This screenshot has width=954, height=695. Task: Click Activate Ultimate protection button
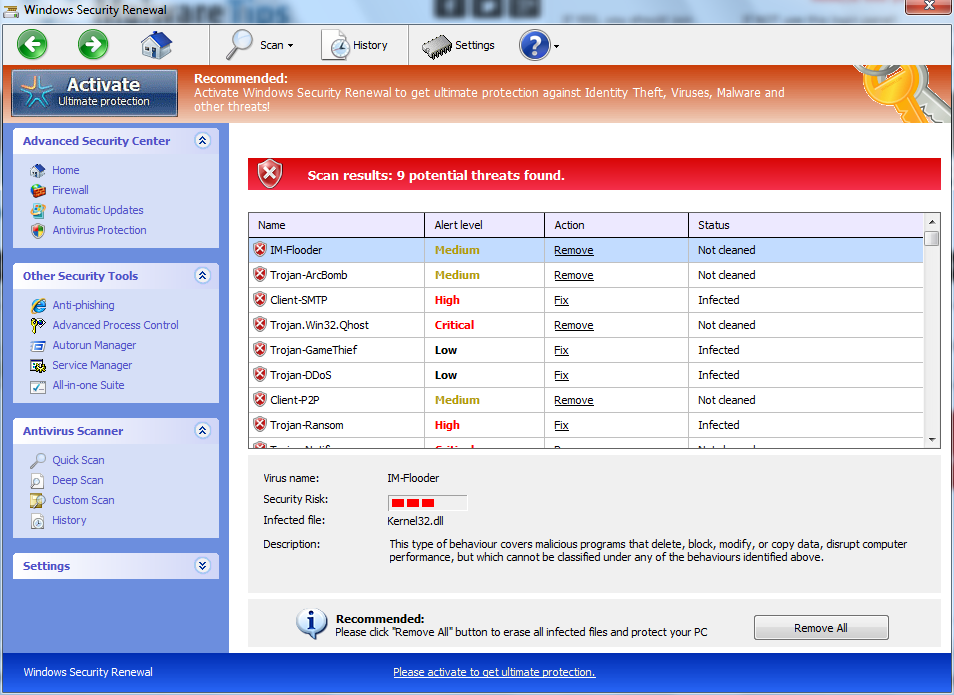pyautogui.click(x=95, y=93)
